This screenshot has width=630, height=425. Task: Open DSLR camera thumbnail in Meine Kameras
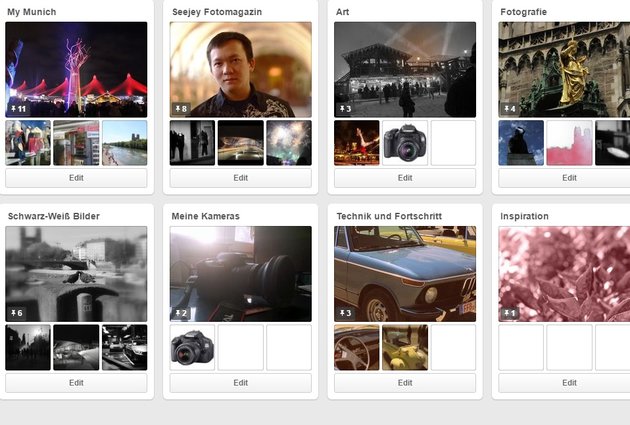(192, 347)
